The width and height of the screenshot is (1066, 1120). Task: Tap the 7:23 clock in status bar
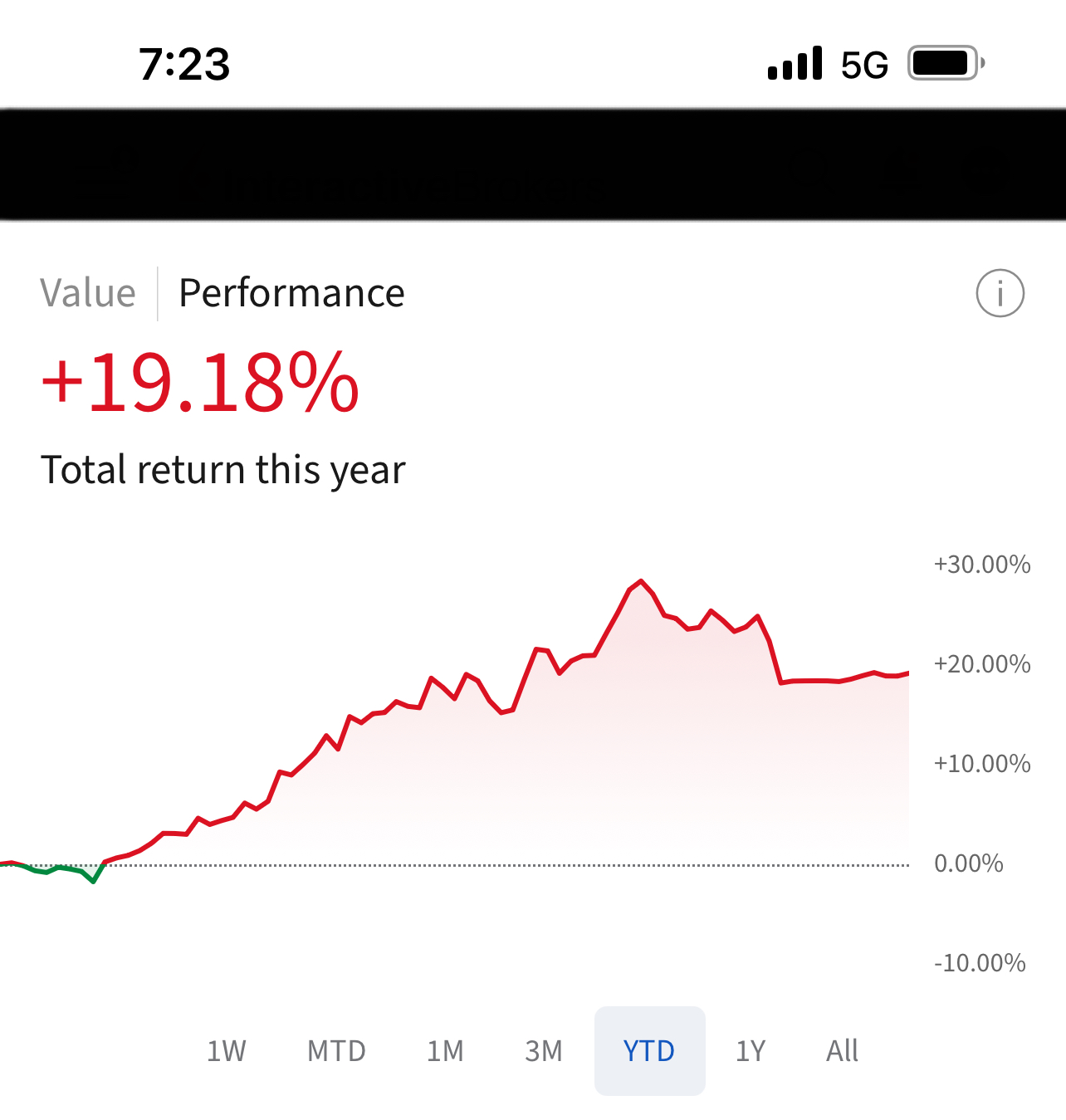click(x=184, y=64)
